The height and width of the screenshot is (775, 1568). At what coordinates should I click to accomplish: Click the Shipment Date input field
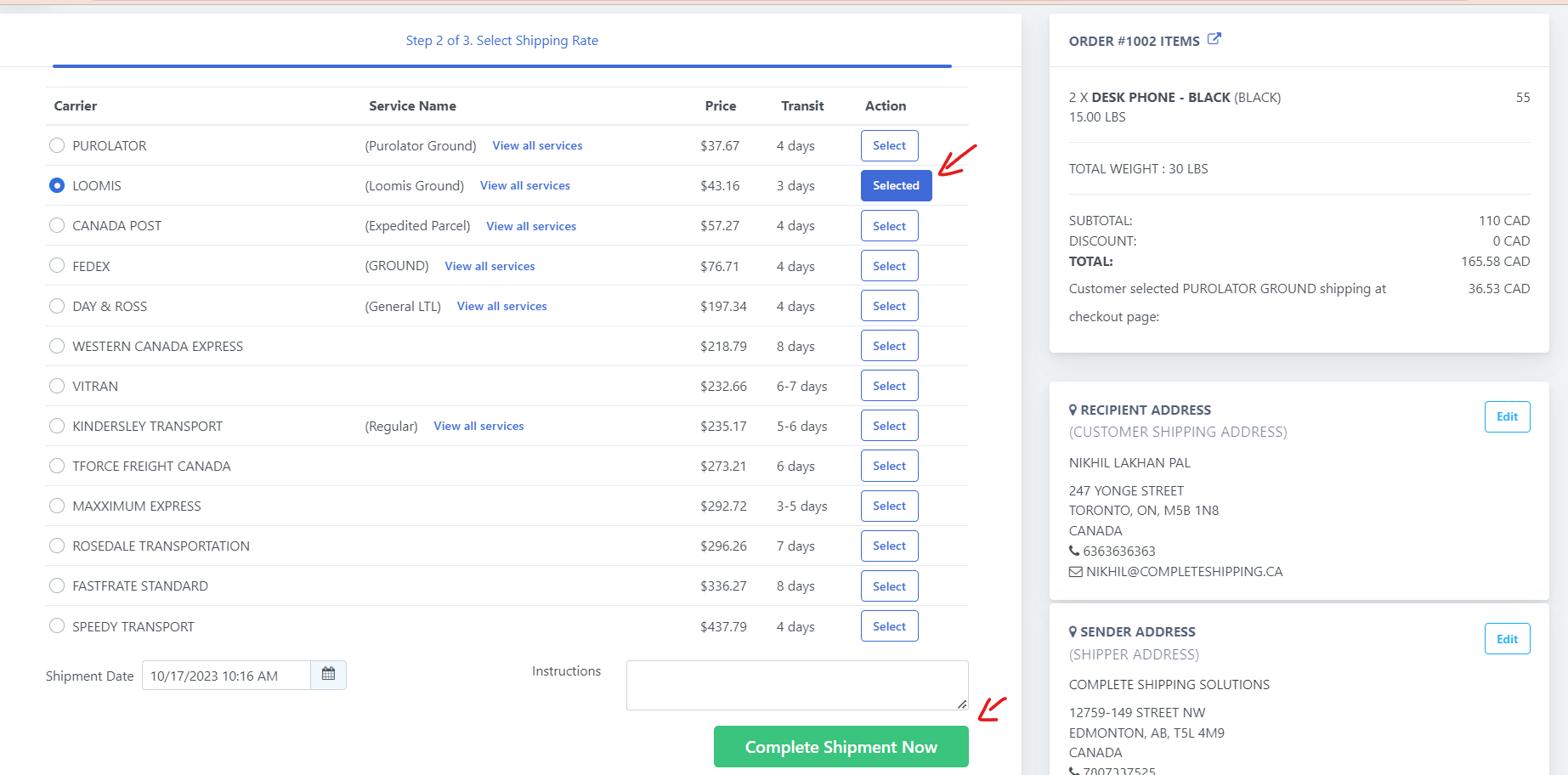pos(226,676)
